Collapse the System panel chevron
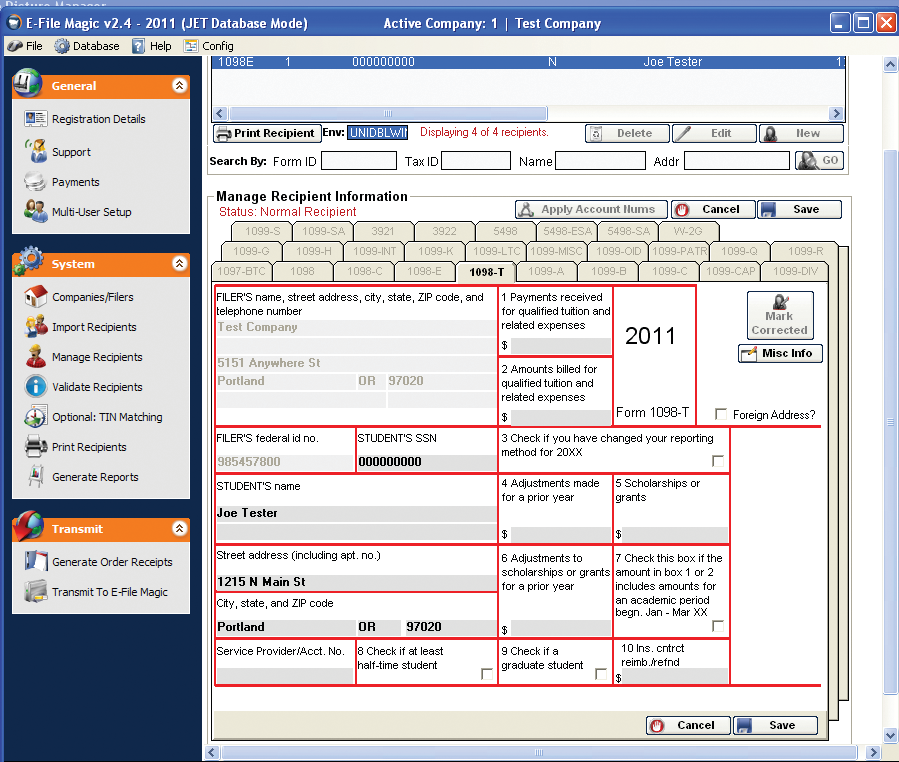Image resolution: width=899 pixels, height=762 pixels. 179,264
